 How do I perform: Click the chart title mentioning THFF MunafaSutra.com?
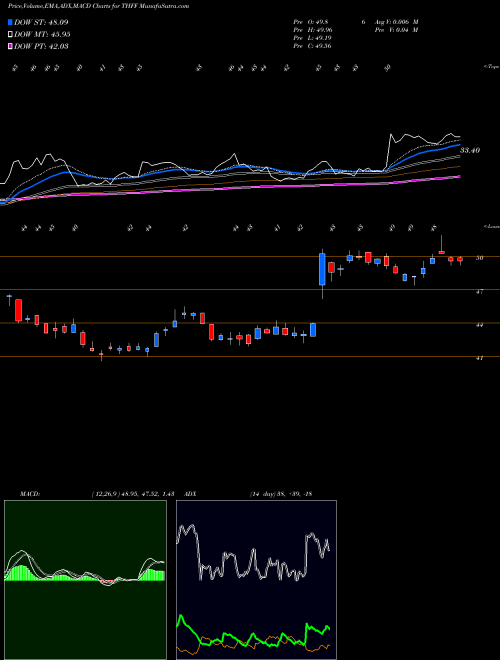[x=98, y=6]
